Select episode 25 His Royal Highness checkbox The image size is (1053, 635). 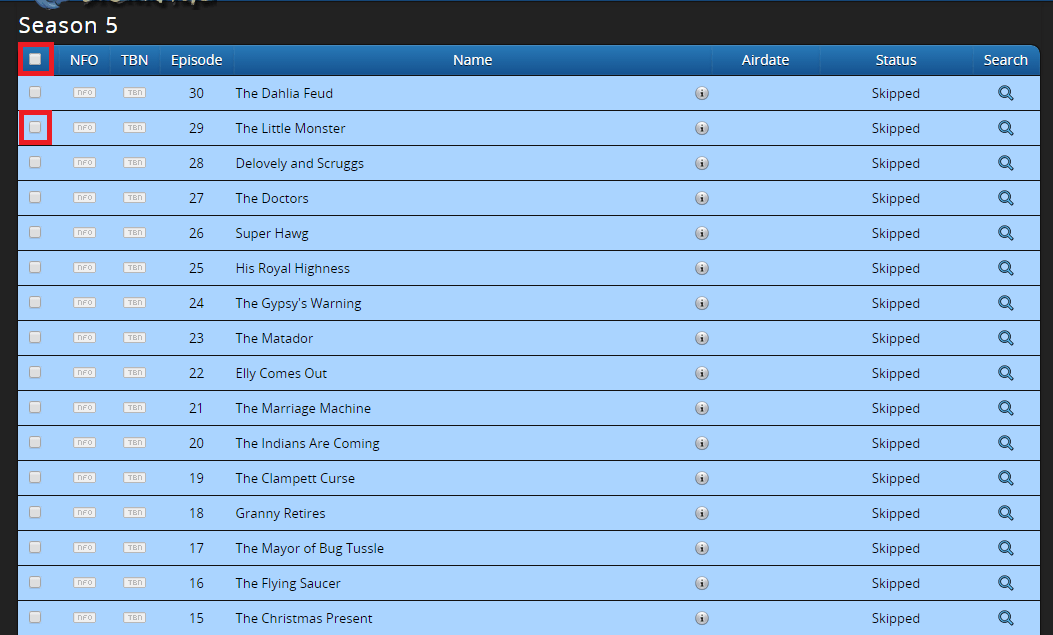click(x=35, y=268)
